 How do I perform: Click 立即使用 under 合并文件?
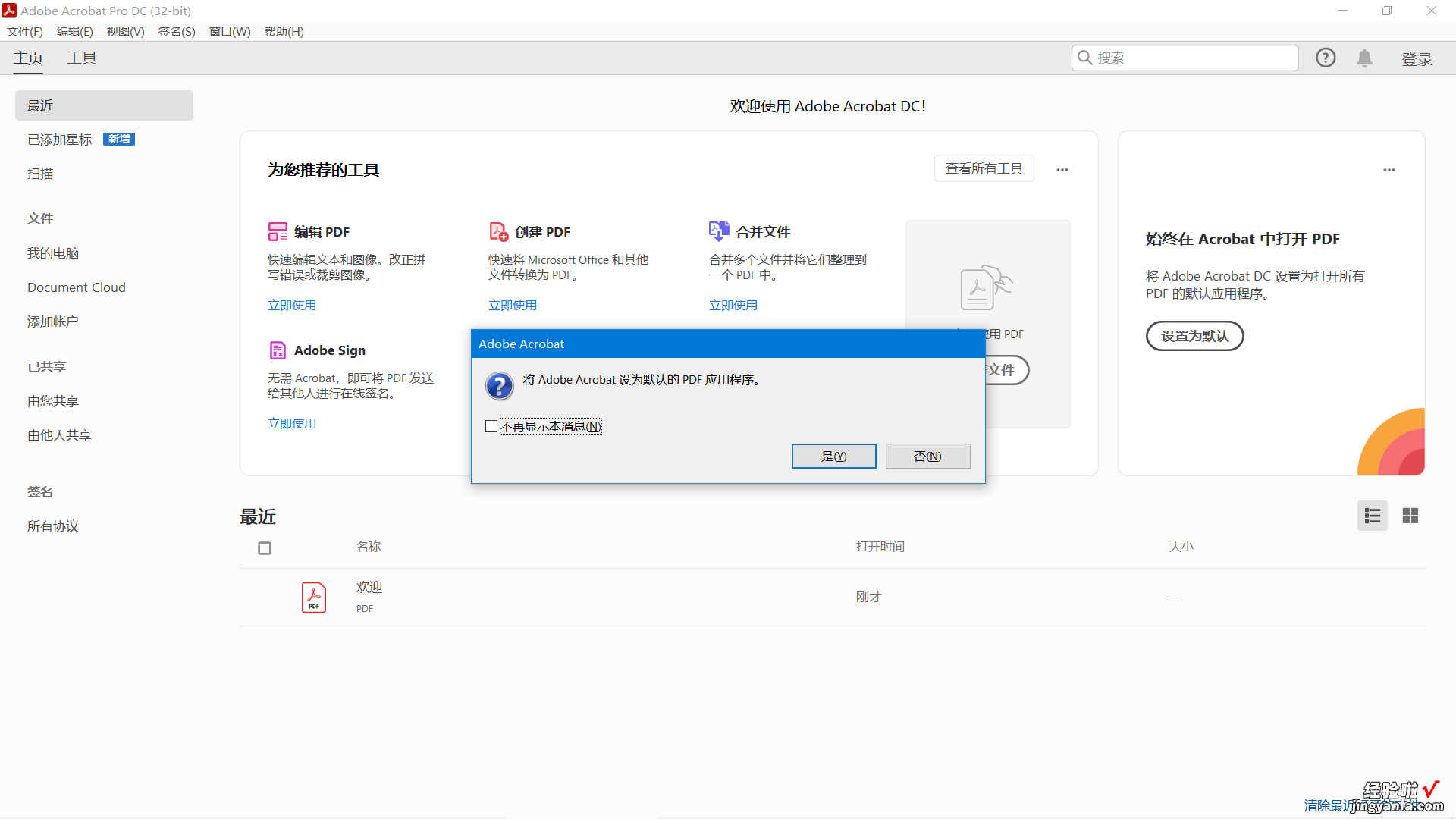click(x=733, y=305)
